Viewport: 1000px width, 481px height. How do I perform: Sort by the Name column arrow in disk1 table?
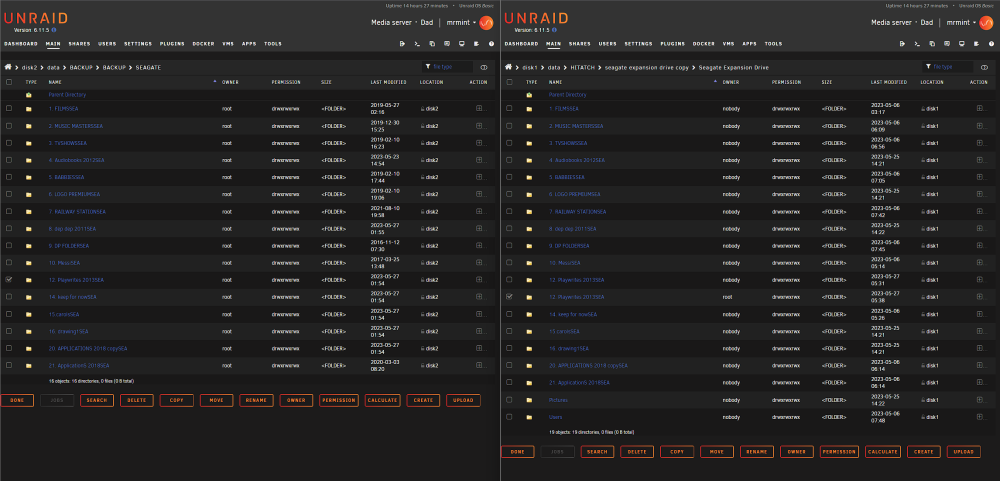715,82
